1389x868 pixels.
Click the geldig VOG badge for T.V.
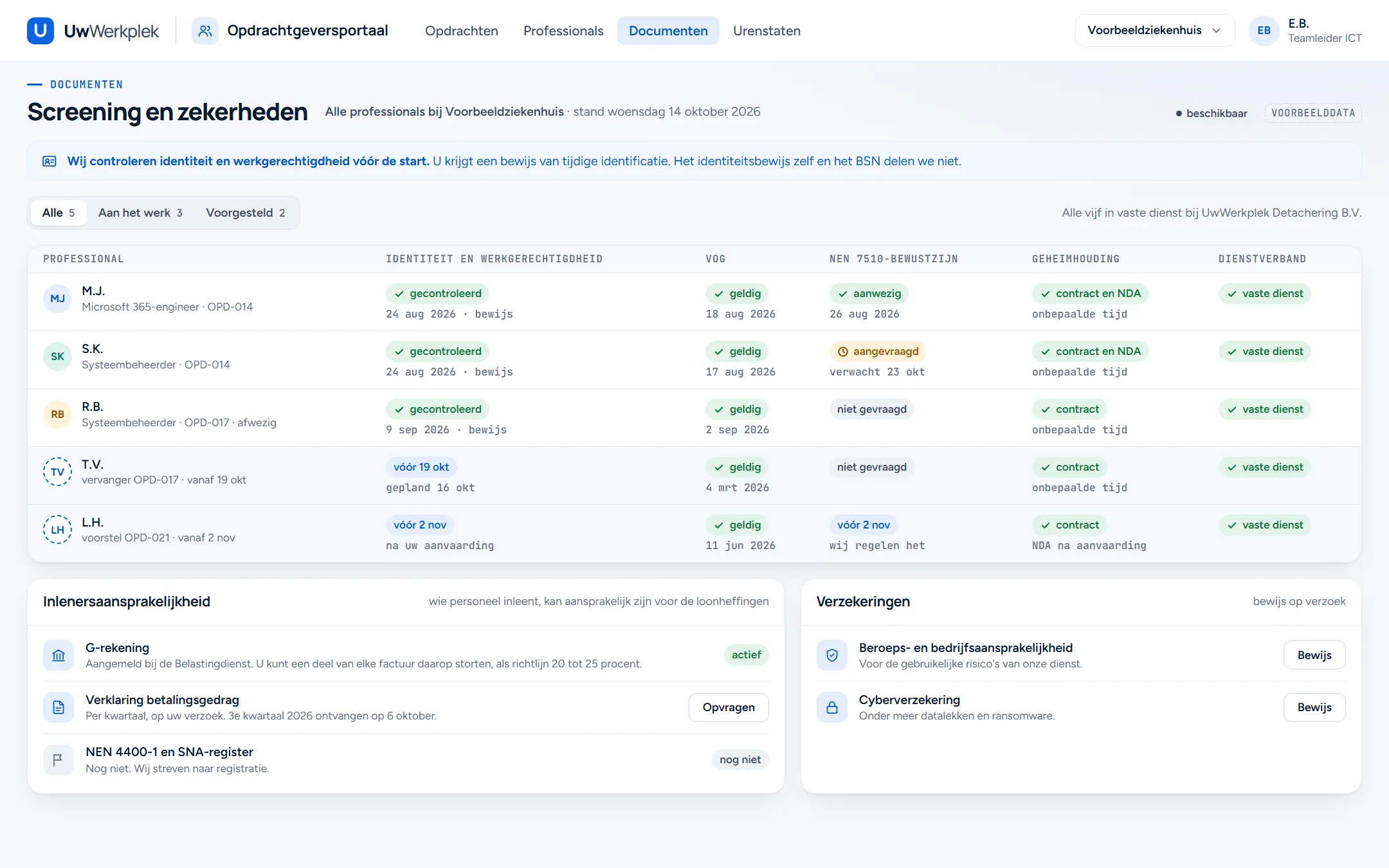coord(737,467)
